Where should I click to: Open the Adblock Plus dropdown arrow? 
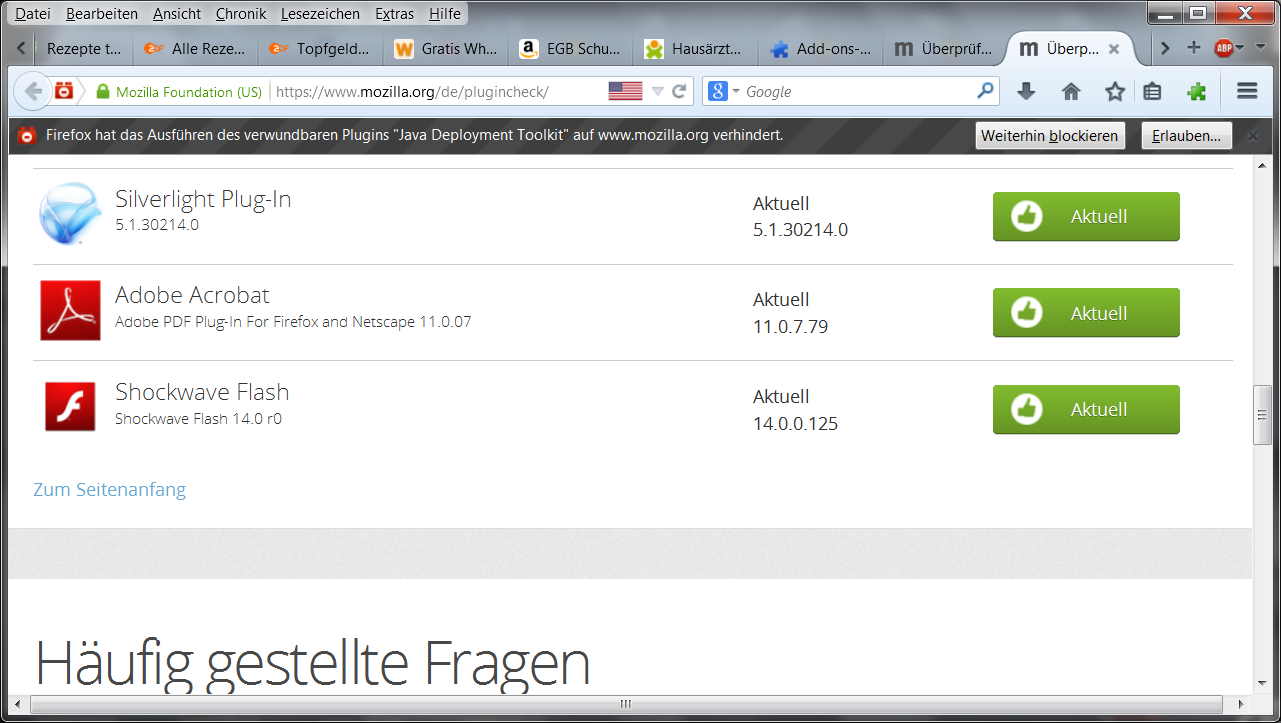pyautogui.click(x=1240, y=48)
